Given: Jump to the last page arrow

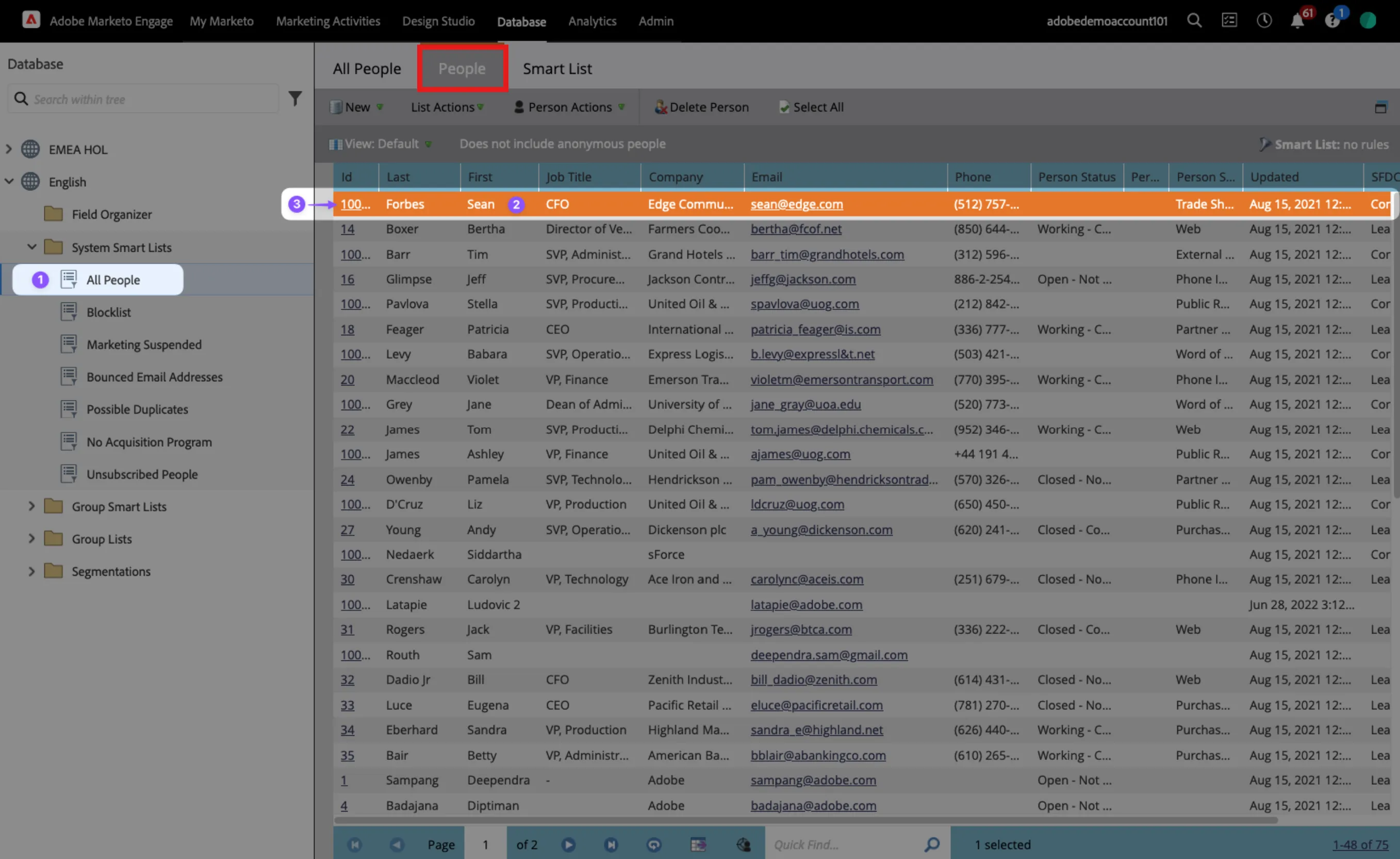Looking at the screenshot, I should (x=612, y=845).
